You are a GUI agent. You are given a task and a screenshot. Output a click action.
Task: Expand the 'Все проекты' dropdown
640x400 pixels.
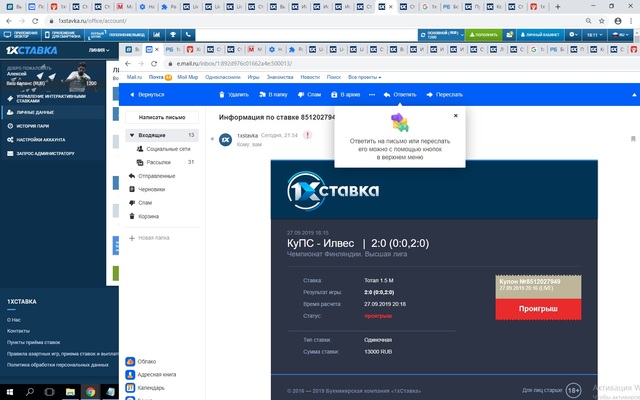[x=364, y=77]
